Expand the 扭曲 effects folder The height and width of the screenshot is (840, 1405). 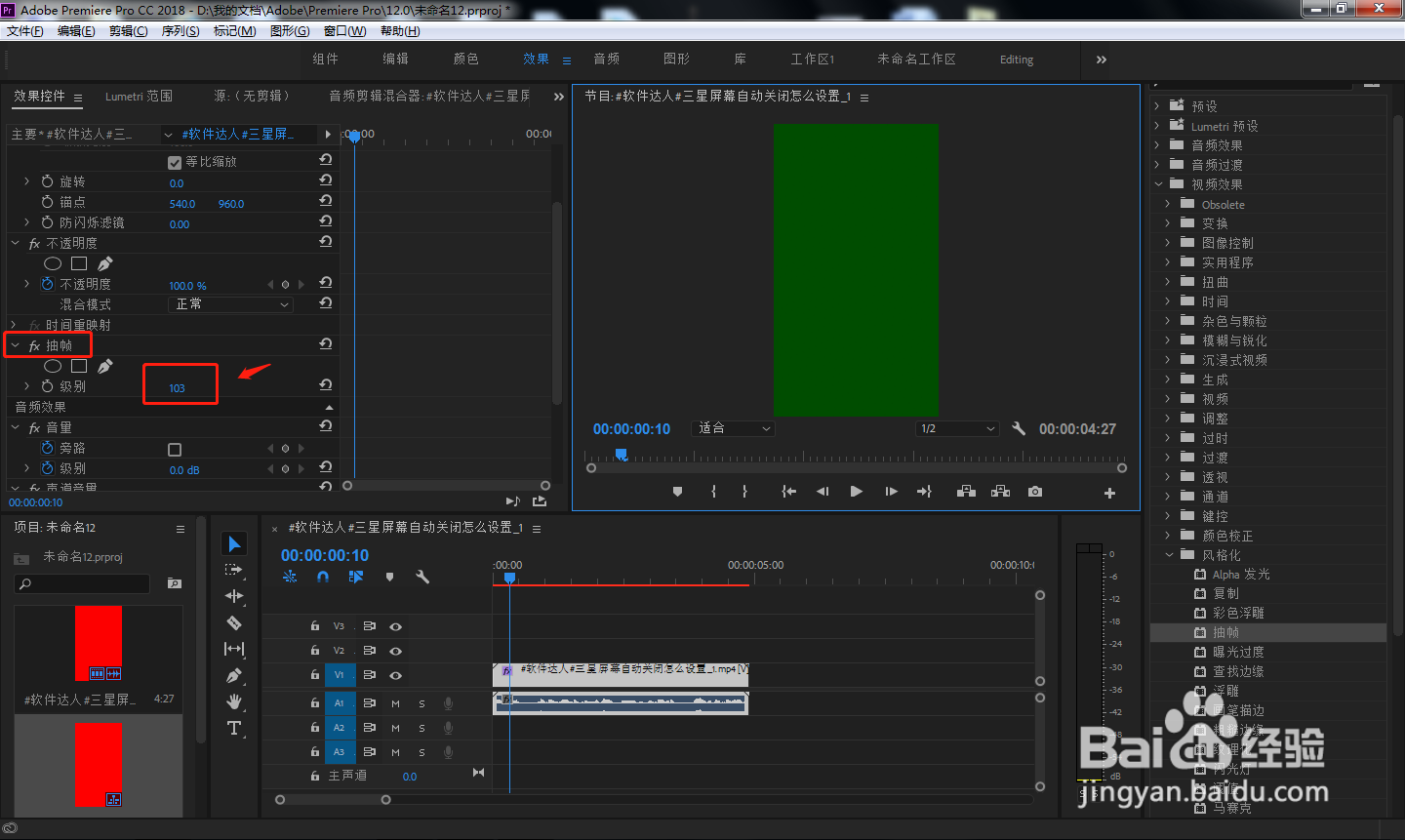click(1168, 282)
